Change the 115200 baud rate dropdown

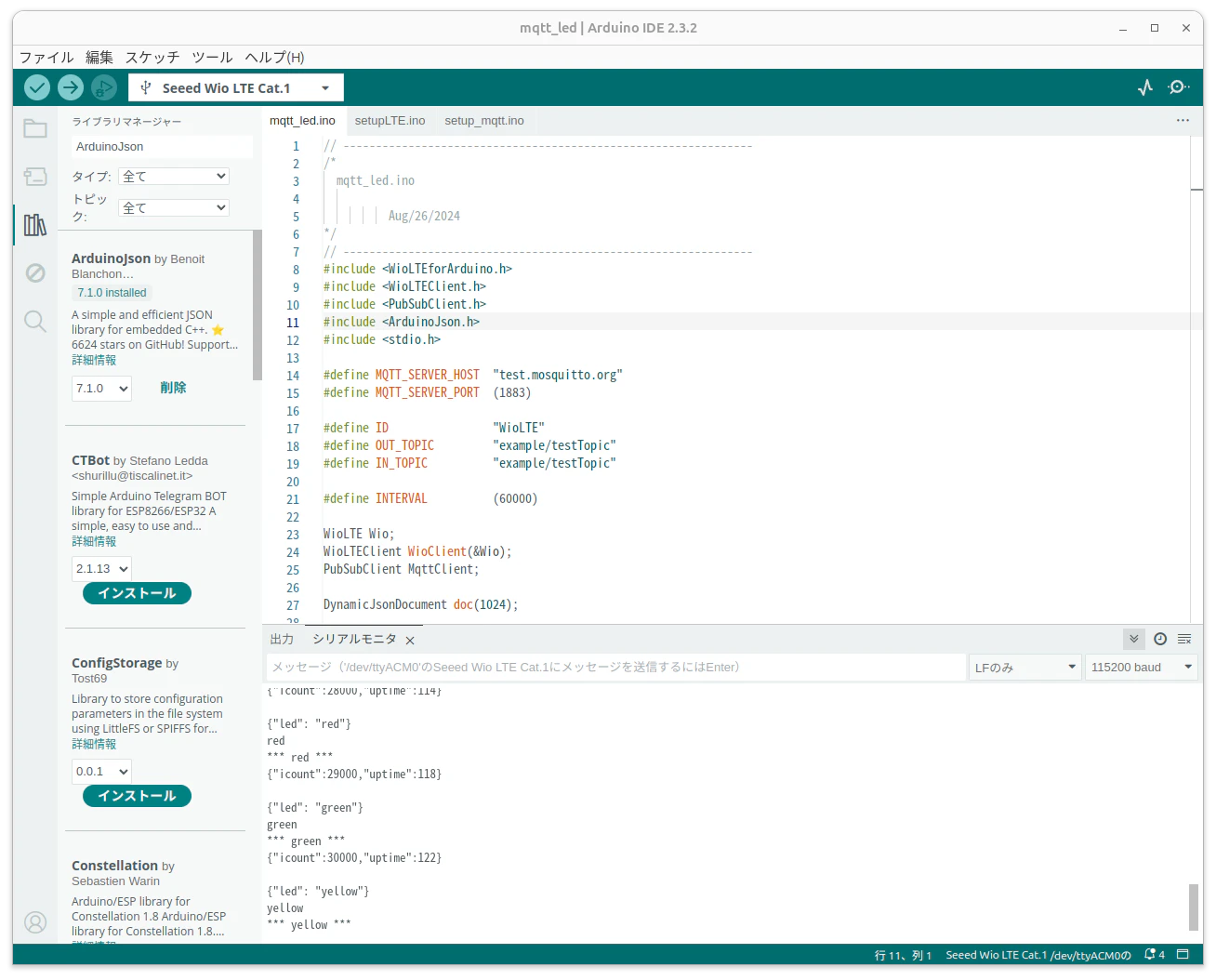pyautogui.click(x=1142, y=667)
